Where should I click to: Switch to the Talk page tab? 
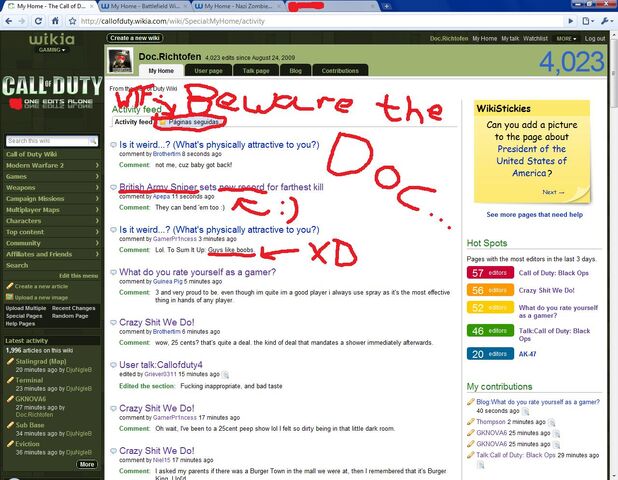click(x=256, y=71)
